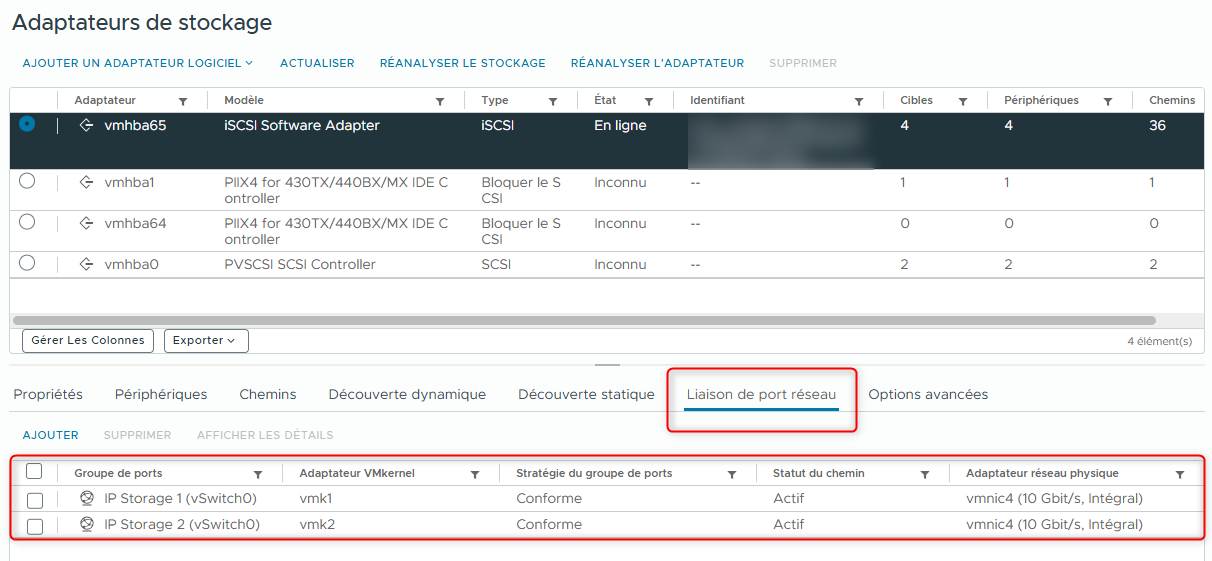Select the vmhba64 radio button

coord(27,222)
